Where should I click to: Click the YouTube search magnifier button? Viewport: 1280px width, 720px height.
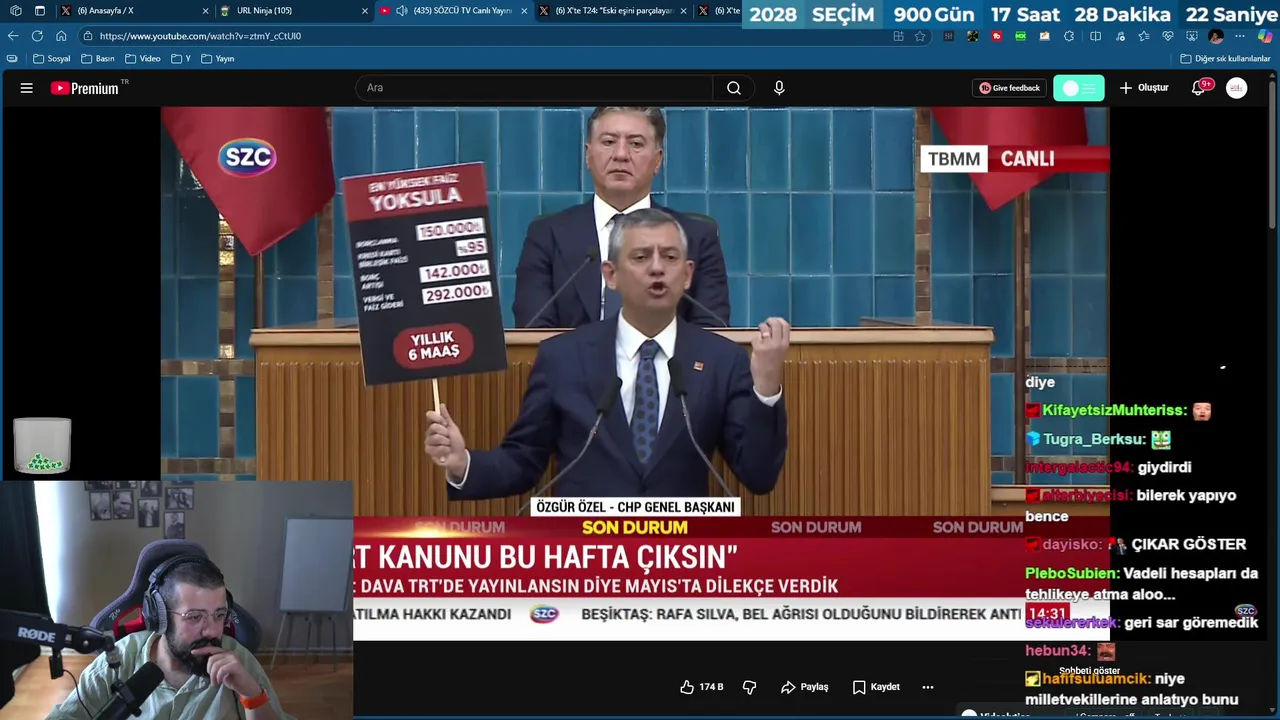[x=734, y=88]
